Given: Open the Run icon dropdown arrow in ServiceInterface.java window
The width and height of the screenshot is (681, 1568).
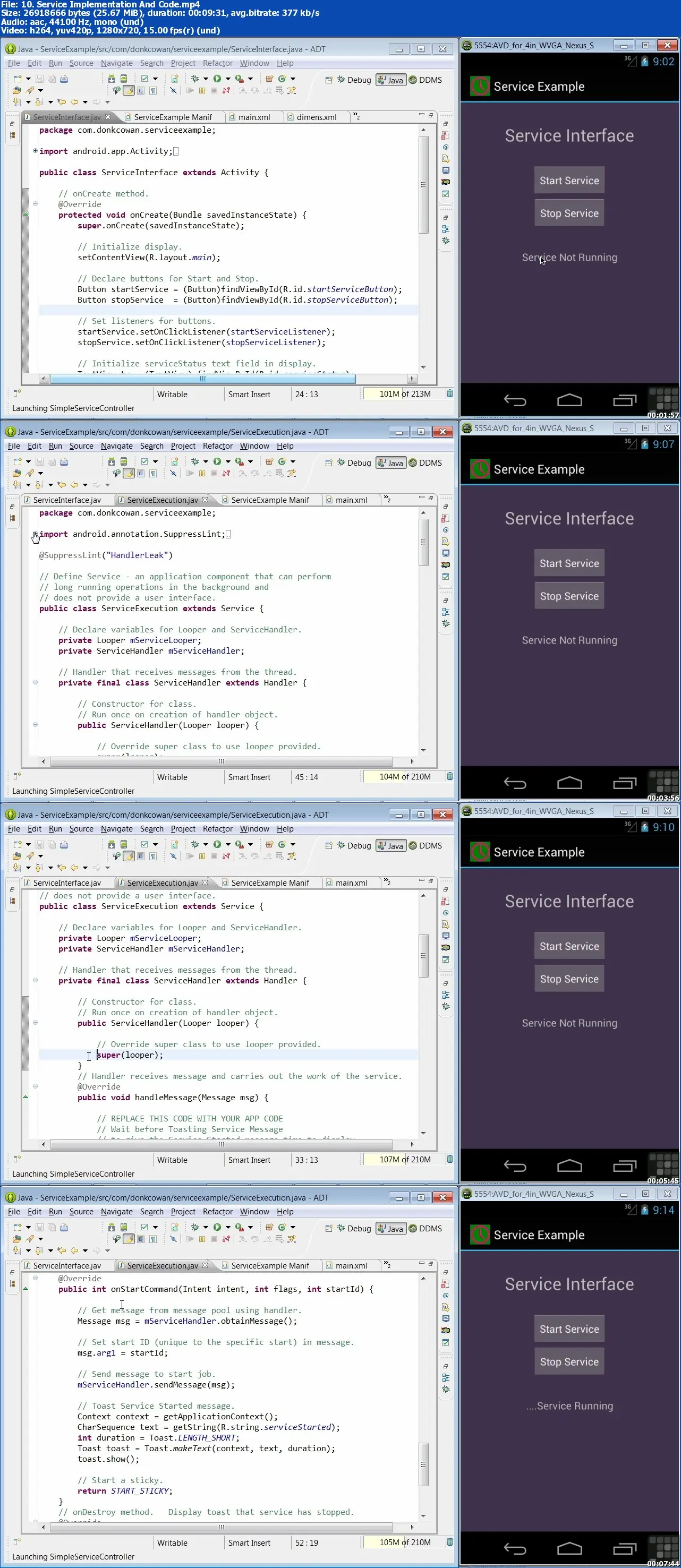Looking at the screenshot, I should tap(228, 79).
